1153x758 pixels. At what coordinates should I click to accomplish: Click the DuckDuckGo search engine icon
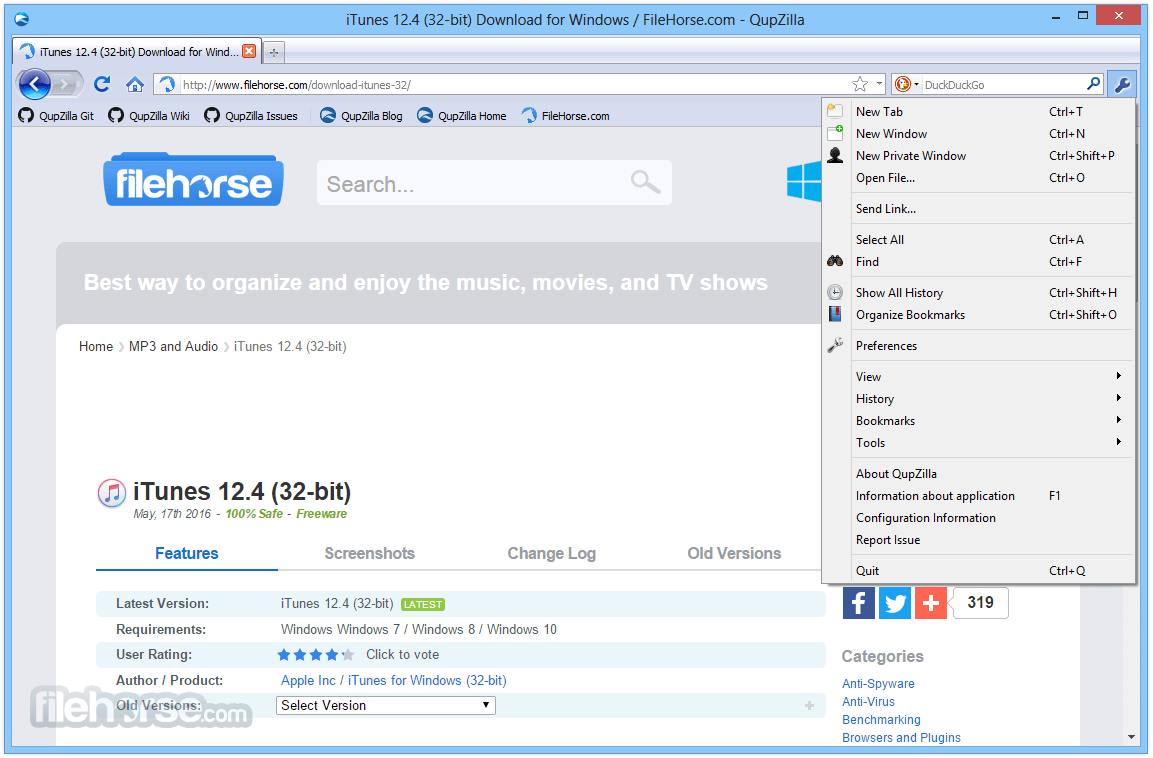(903, 85)
